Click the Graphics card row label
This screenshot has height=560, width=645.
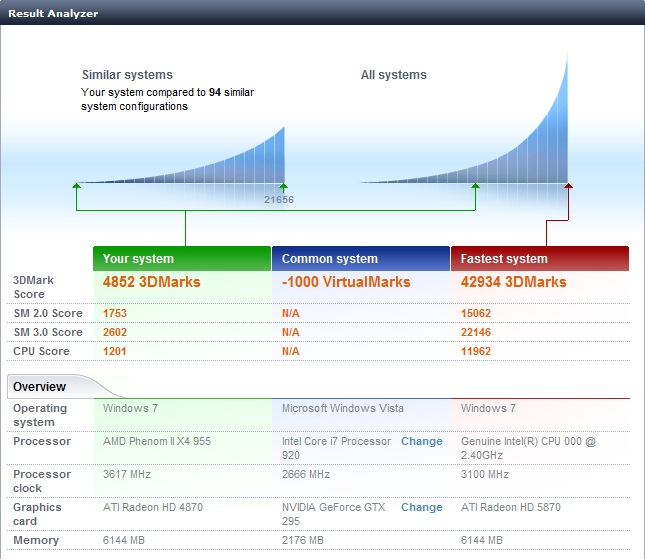pos(37,513)
